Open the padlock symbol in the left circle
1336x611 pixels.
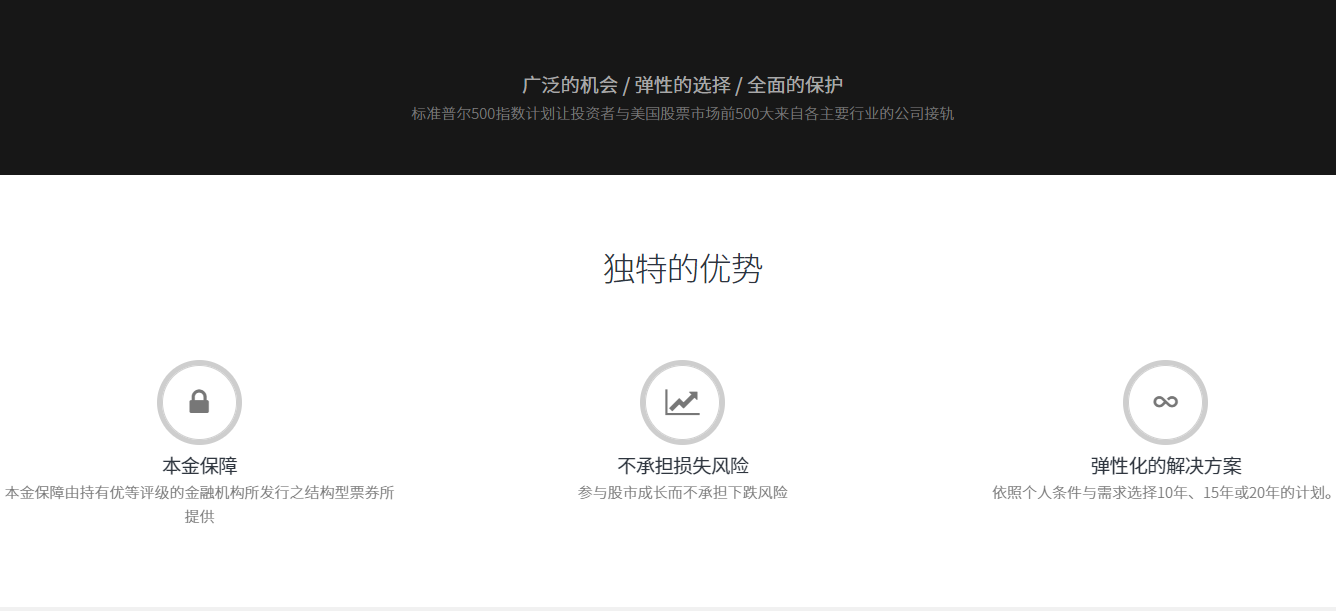click(x=199, y=402)
